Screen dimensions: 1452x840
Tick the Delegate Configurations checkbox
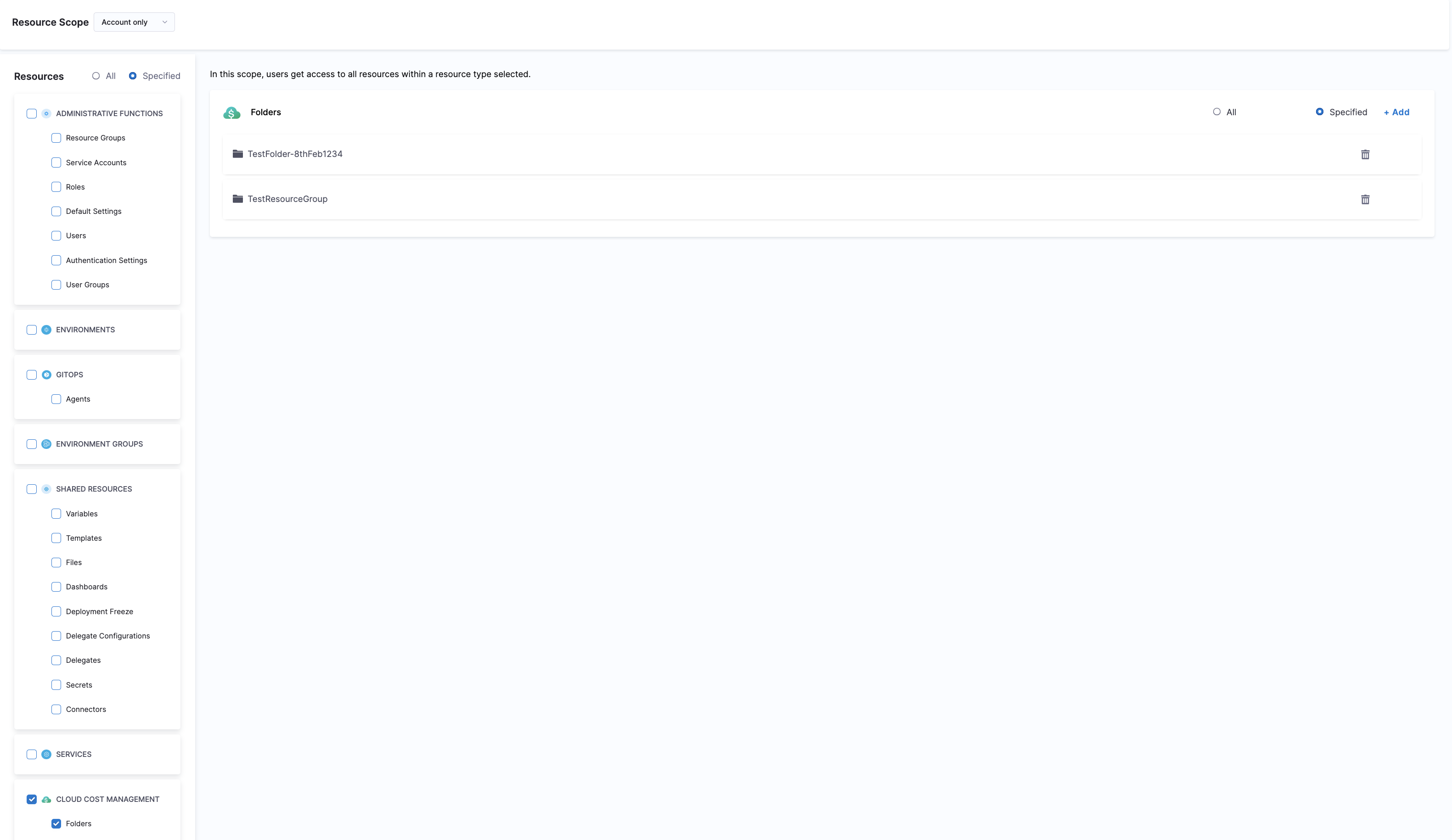tap(56, 635)
